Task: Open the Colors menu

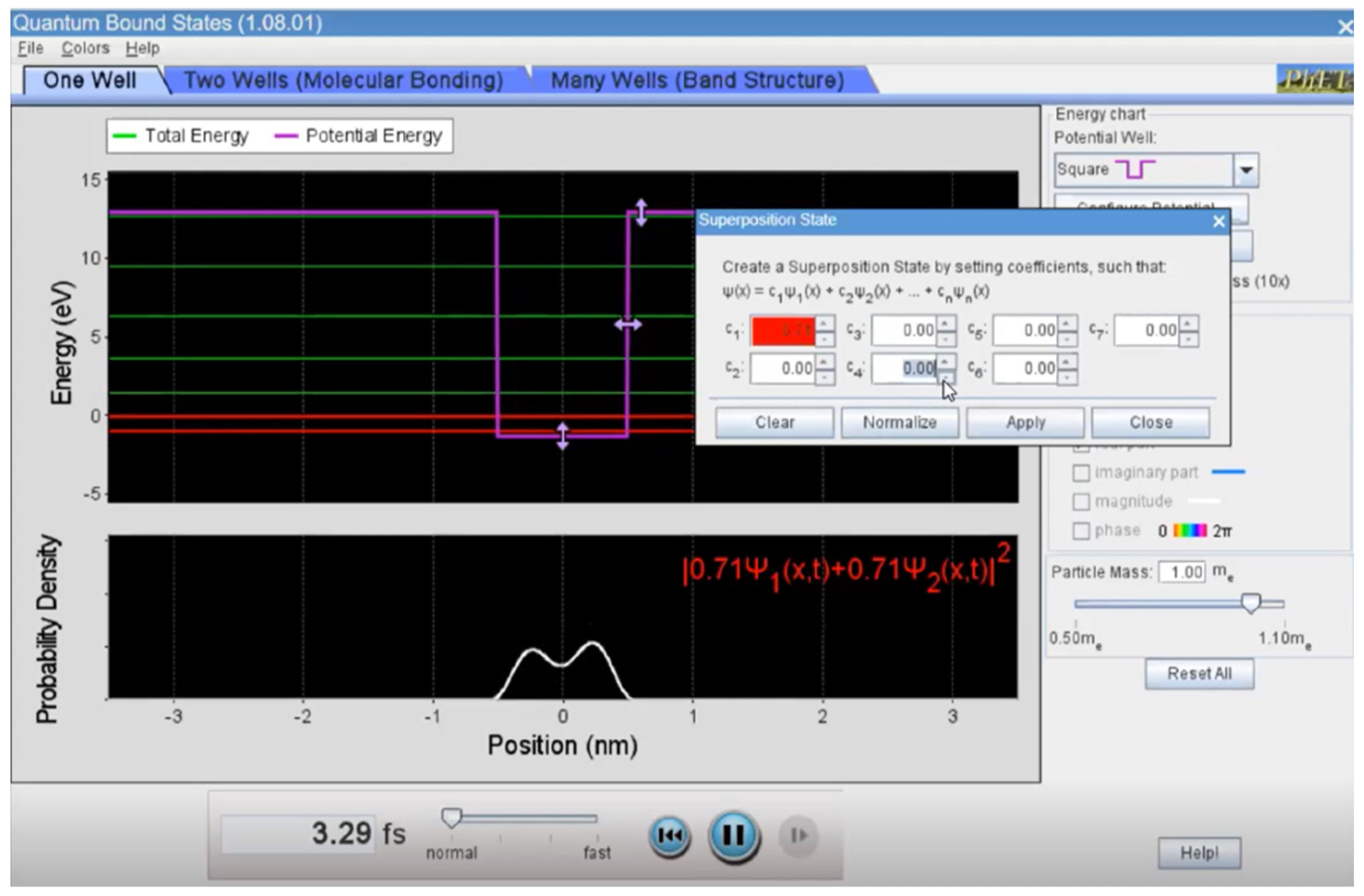Action: pos(86,49)
